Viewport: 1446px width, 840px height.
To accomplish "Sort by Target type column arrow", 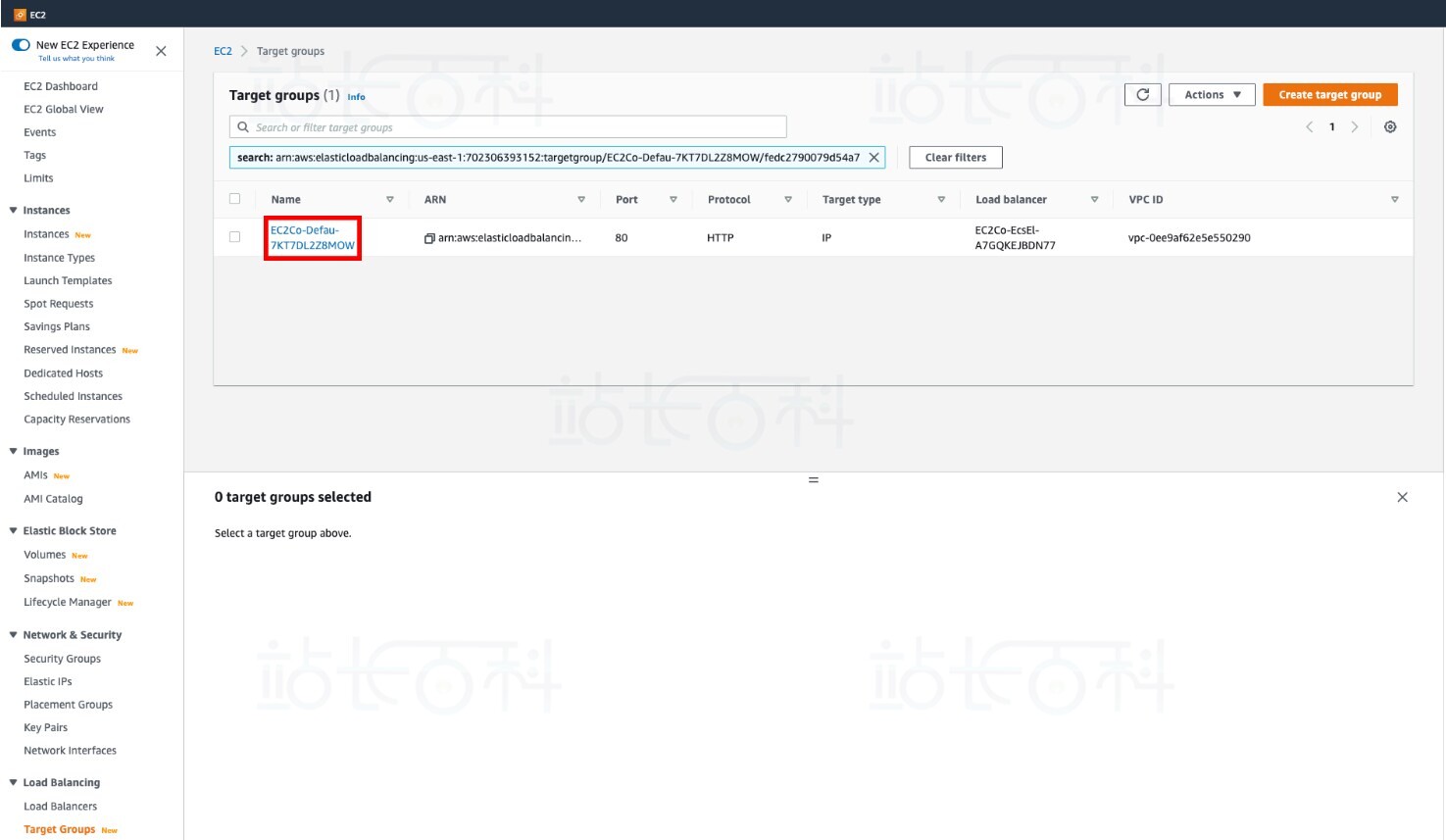I will 941,200.
